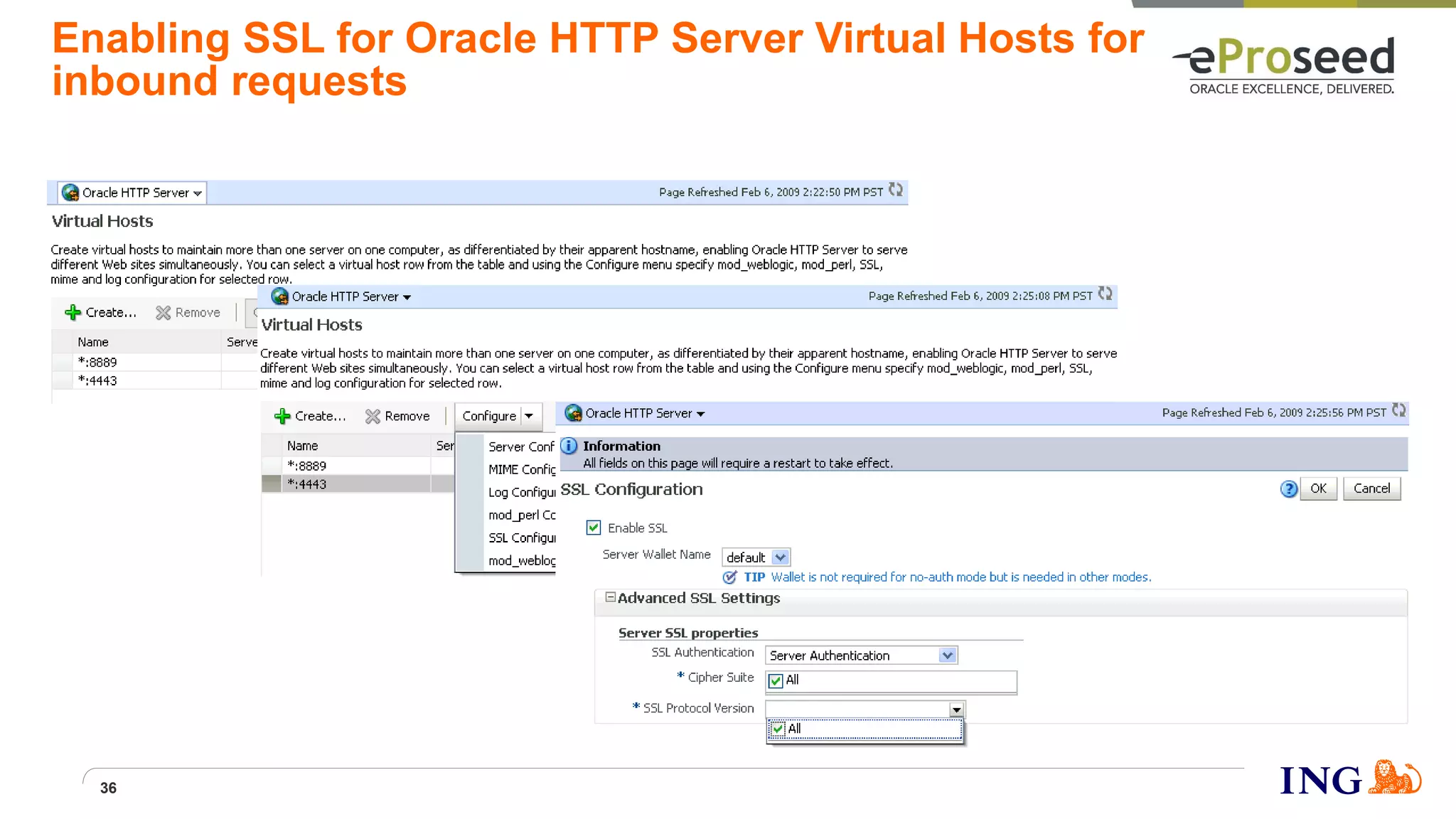The image size is (1456, 819).
Task: Choose SSL Configuration menu entry
Action: click(521, 537)
